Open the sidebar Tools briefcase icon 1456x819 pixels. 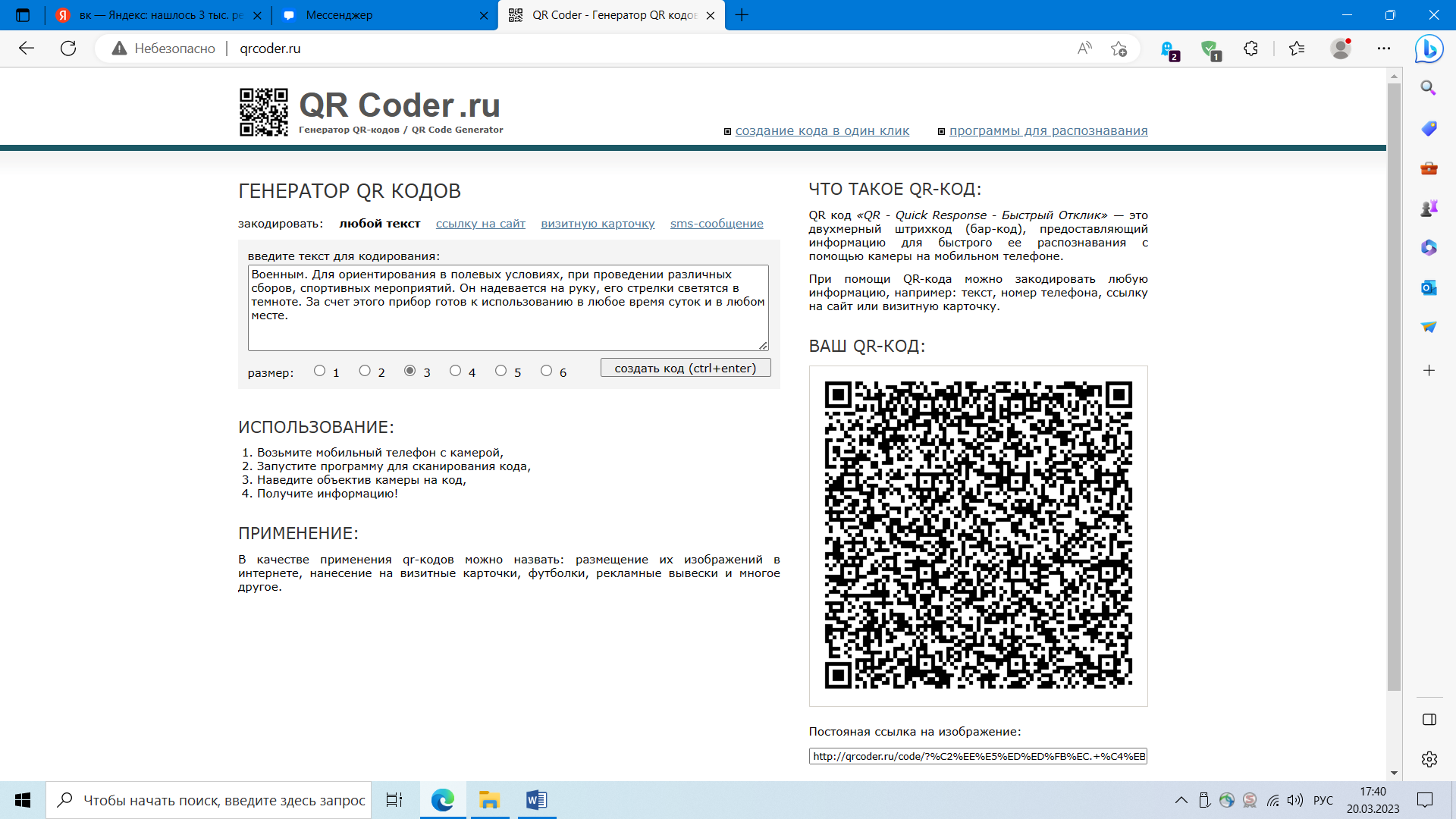click(x=1429, y=168)
